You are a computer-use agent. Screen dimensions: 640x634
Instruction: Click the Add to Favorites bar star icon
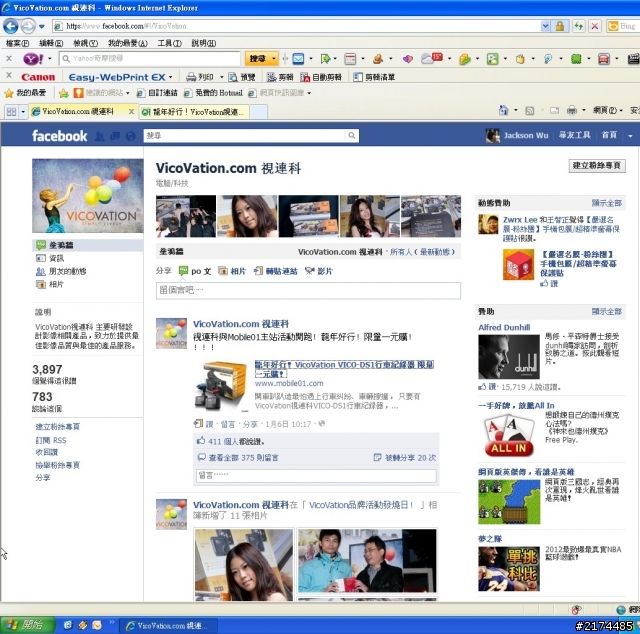pos(64,93)
